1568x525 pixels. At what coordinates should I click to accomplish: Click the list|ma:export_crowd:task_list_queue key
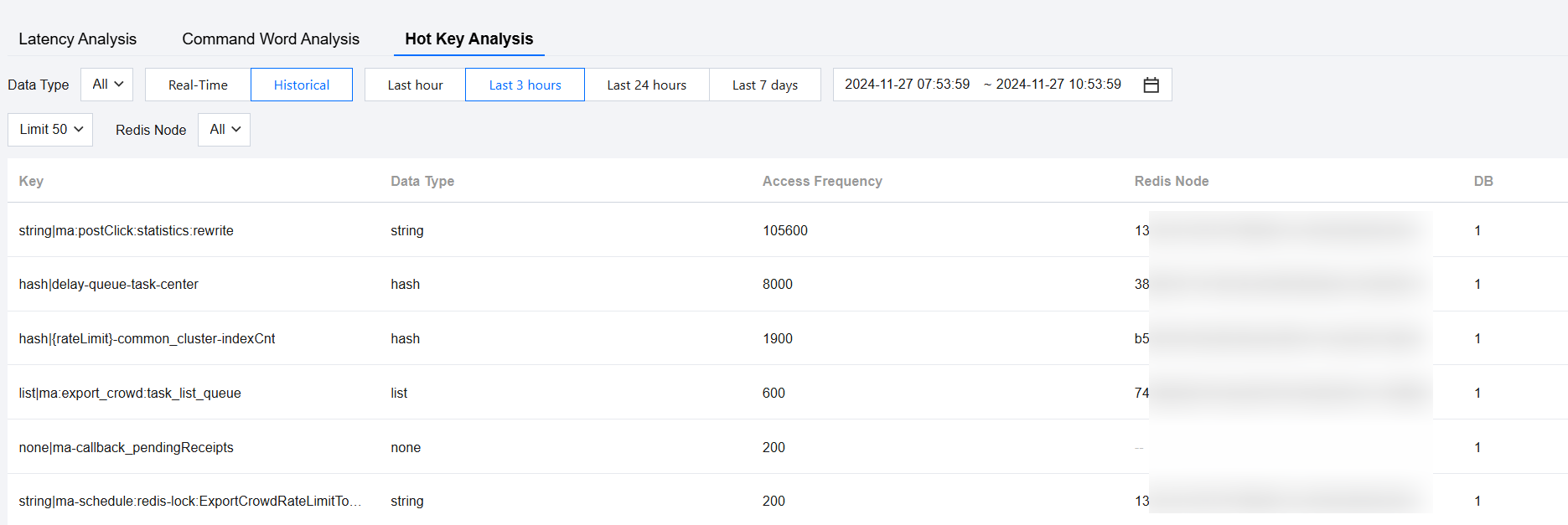(x=130, y=393)
